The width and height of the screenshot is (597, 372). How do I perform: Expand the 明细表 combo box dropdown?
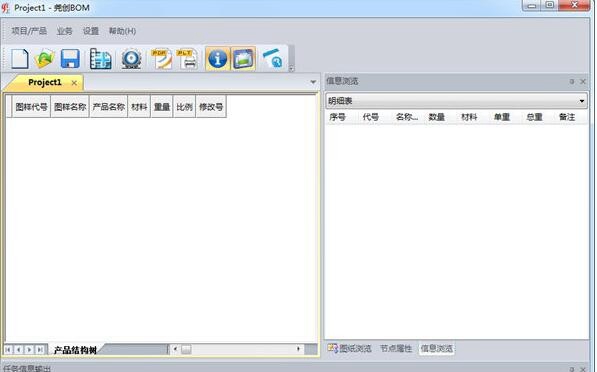tap(582, 101)
